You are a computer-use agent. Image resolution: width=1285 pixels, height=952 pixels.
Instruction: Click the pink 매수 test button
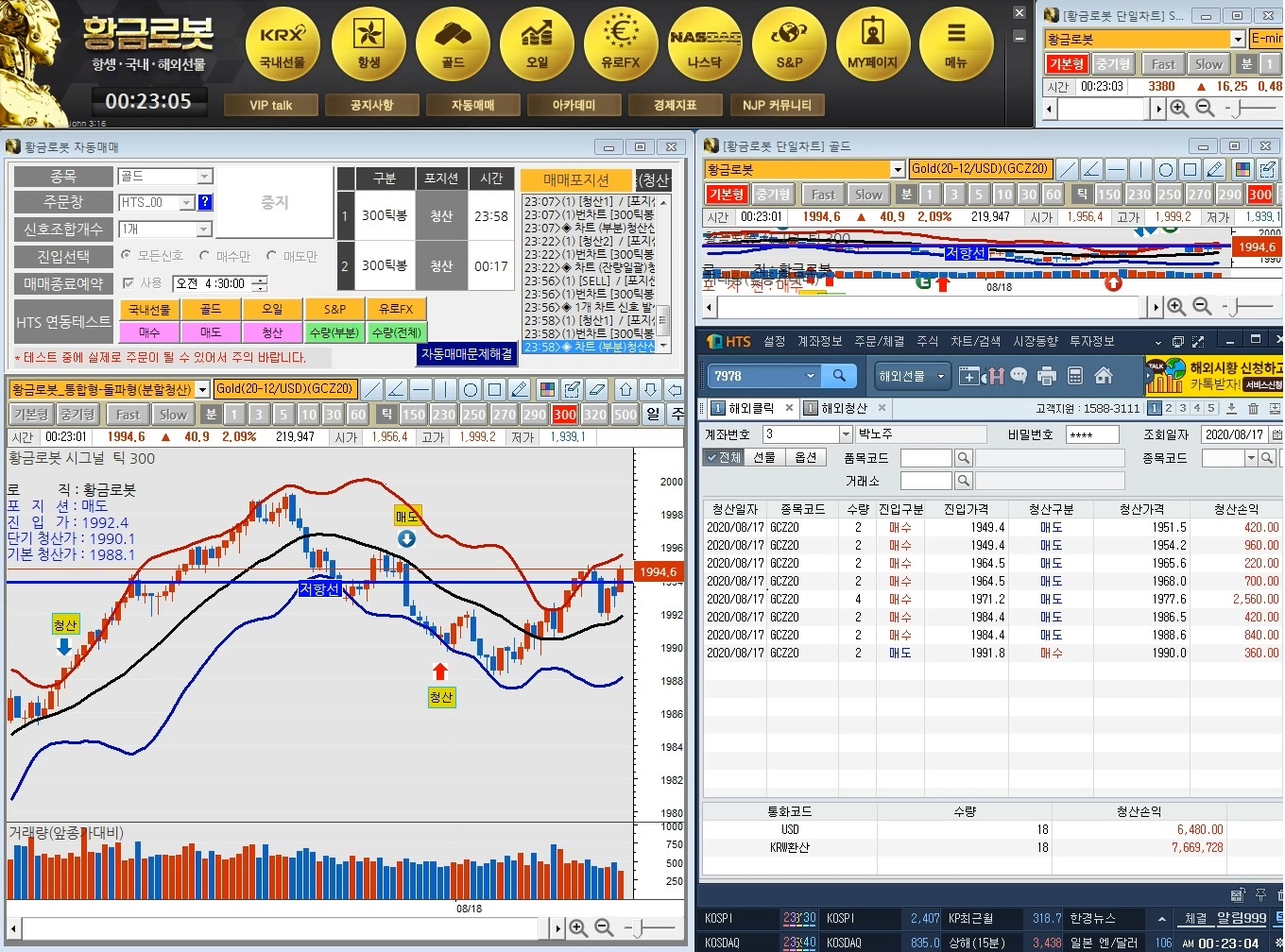pyautogui.click(x=149, y=332)
